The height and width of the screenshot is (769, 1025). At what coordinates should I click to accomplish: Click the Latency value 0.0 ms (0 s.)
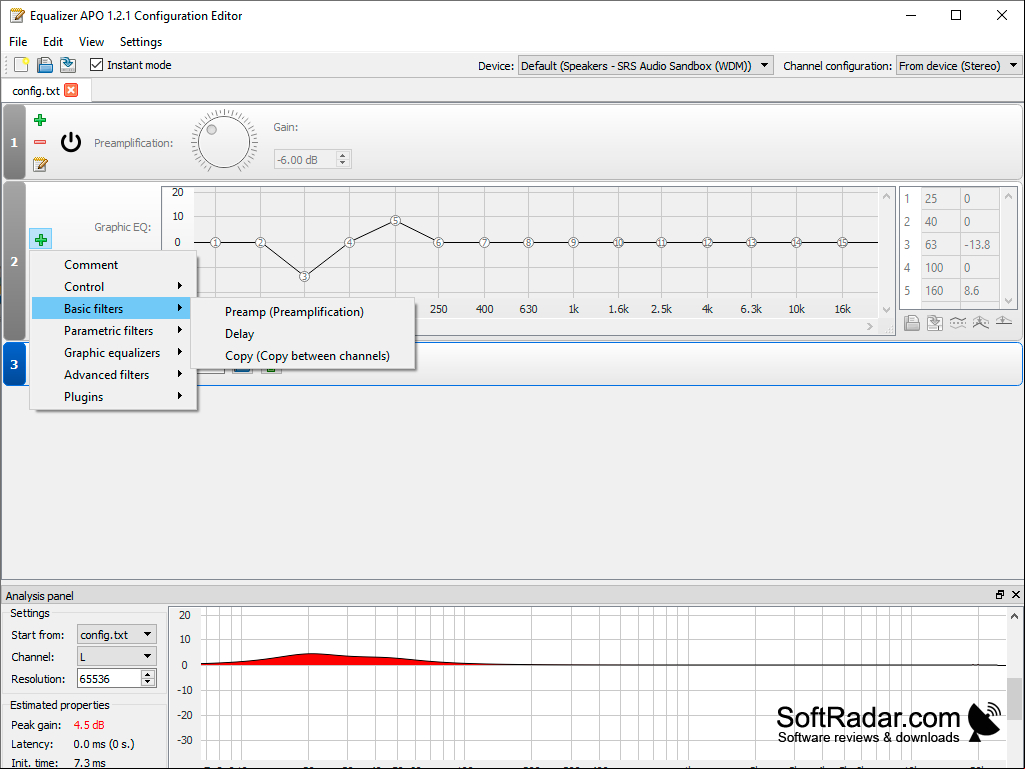(x=104, y=743)
